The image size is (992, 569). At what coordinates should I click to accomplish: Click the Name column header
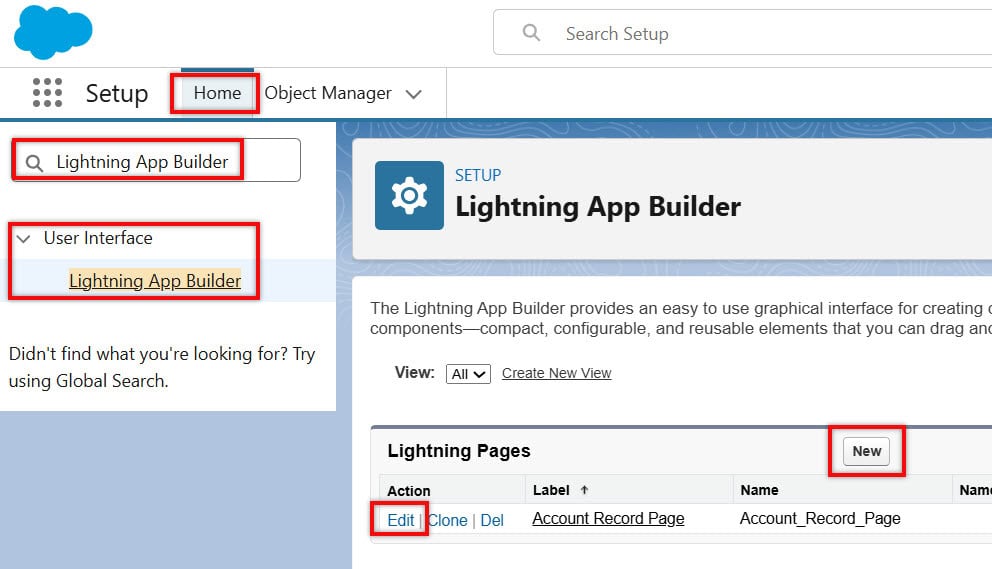coord(759,490)
